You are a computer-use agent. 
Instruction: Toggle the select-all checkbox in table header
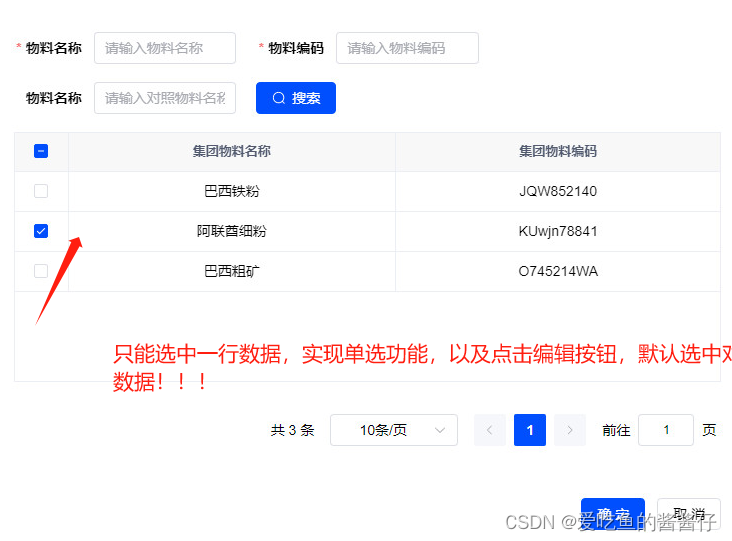pos(41,151)
